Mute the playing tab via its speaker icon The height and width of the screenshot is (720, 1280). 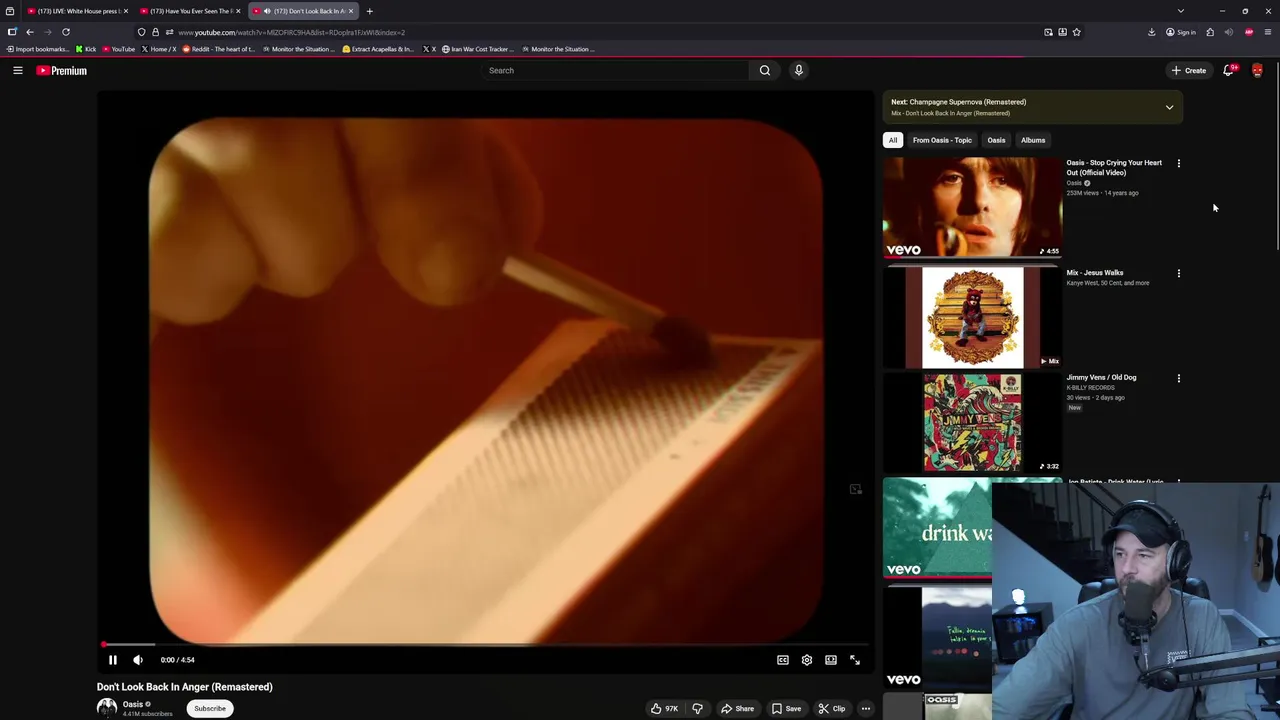point(267,11)
